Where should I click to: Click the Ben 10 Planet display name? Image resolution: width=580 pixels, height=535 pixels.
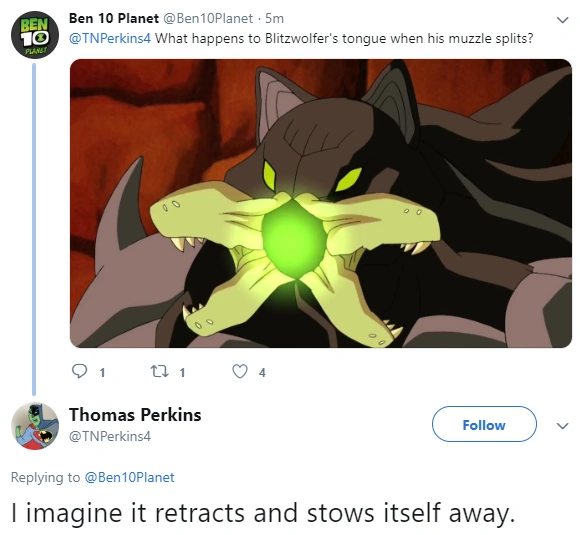pos(114,18)
